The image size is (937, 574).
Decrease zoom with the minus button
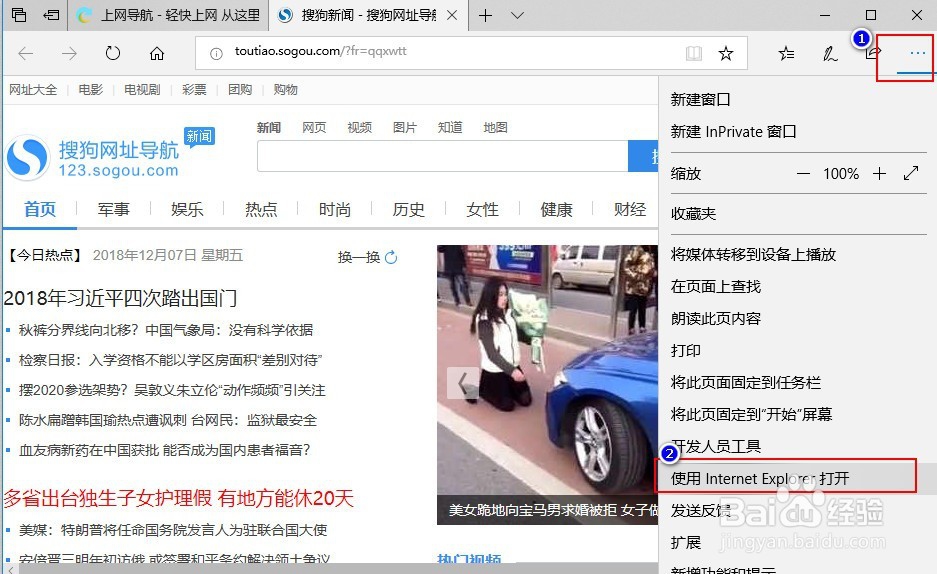pyautogui.click(x=803, y=174)
